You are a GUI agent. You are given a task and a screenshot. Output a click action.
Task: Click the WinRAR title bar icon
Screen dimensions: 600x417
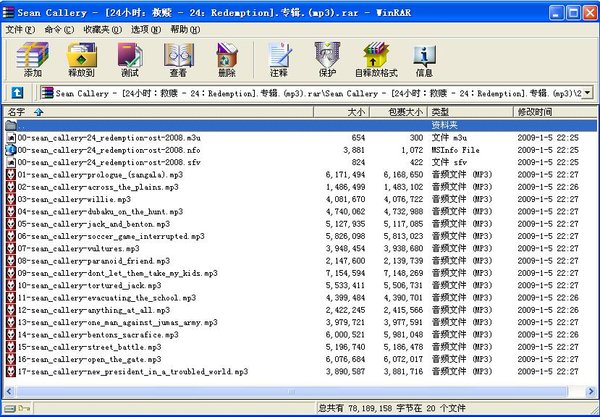[x=8, y=12]
